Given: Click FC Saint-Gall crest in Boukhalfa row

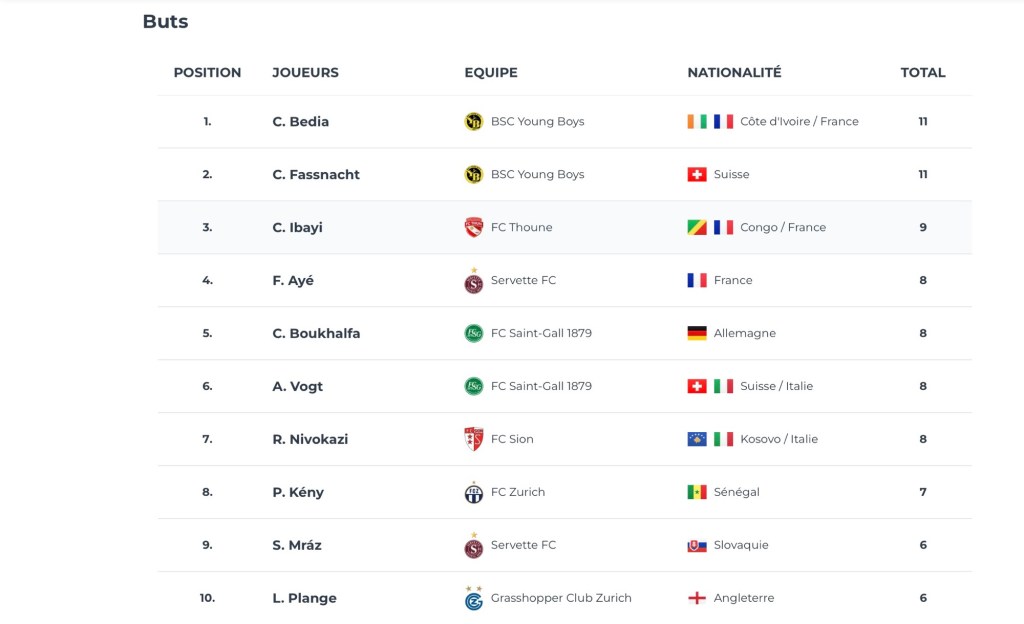Looking at the screenshot, I should click(474, 334).
